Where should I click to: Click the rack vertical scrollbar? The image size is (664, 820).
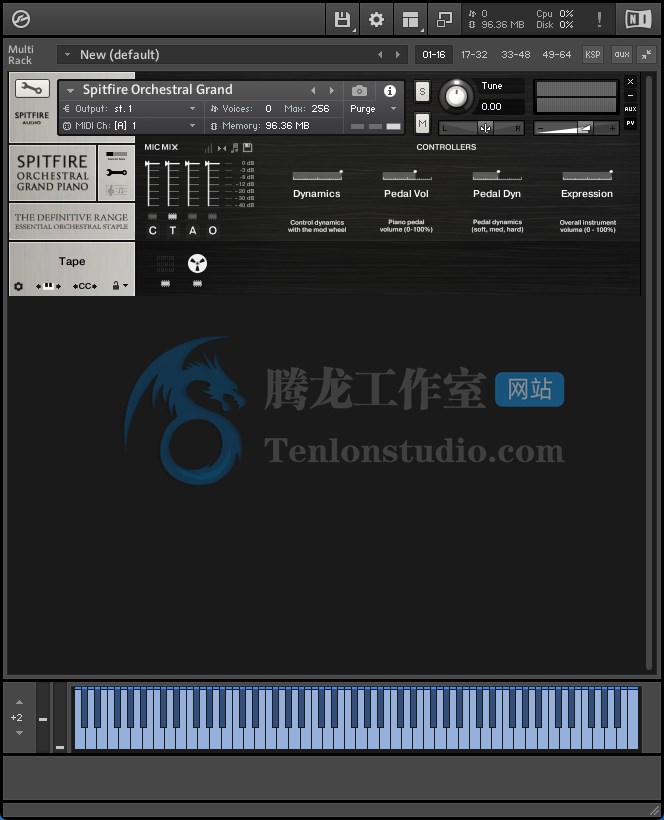pyautogui.click(x=649, y=372)
